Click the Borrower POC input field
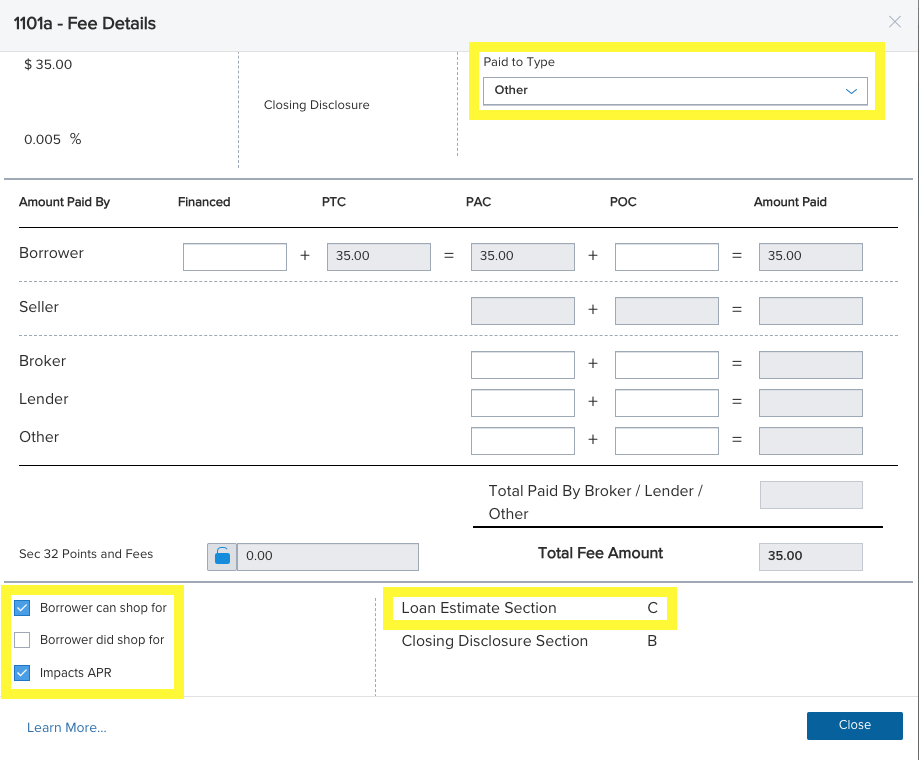 [667, 257]
